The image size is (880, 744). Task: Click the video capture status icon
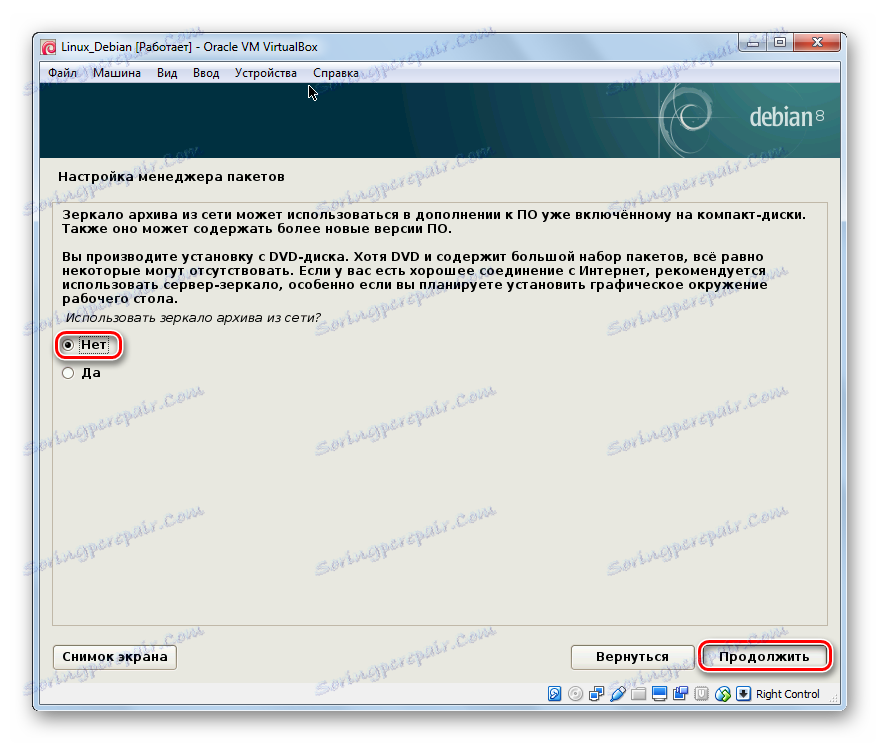(x=681, y=694)
